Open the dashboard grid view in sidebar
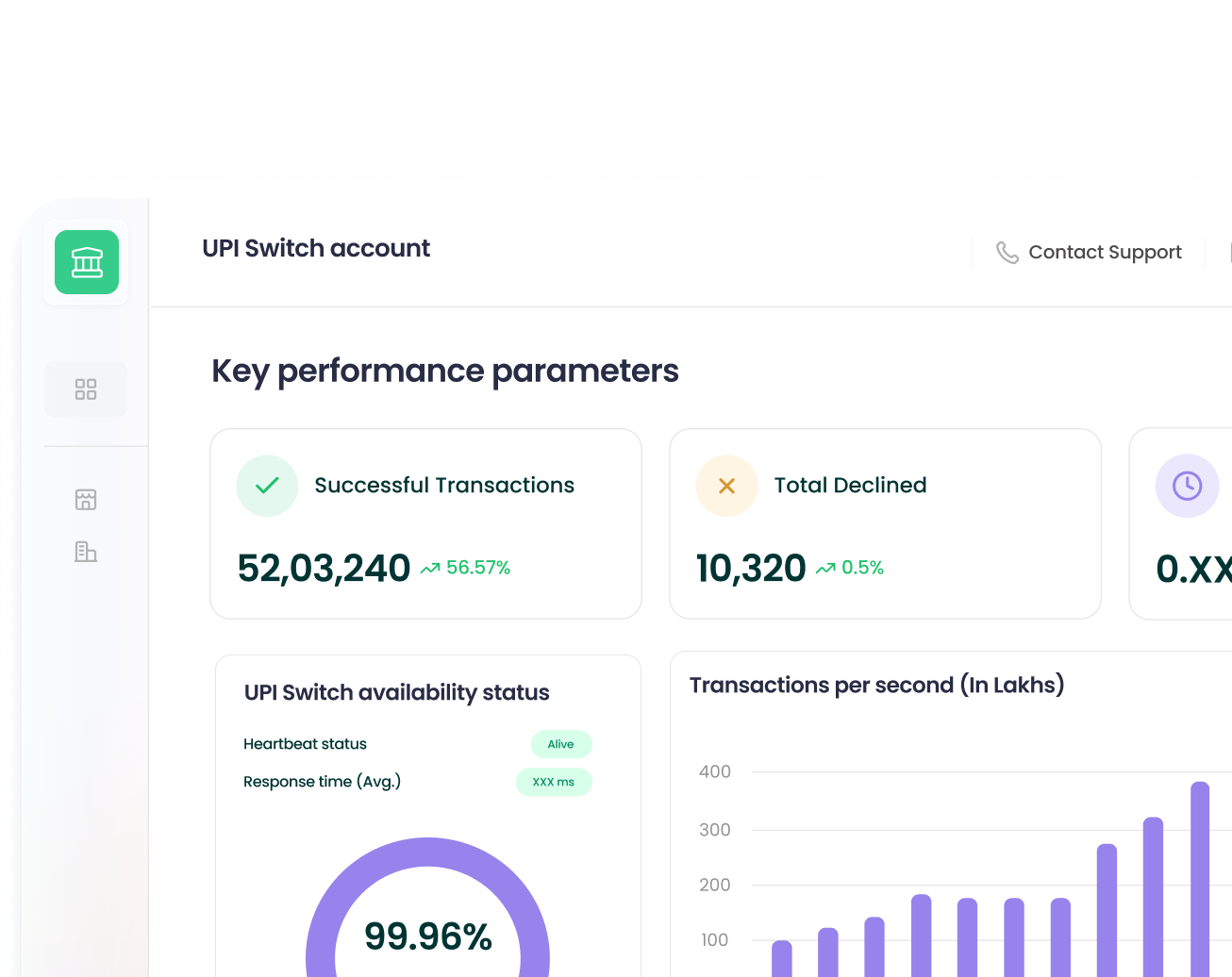Image resolution: width=1232 pixels, height=977 pixels. (86, 389)
